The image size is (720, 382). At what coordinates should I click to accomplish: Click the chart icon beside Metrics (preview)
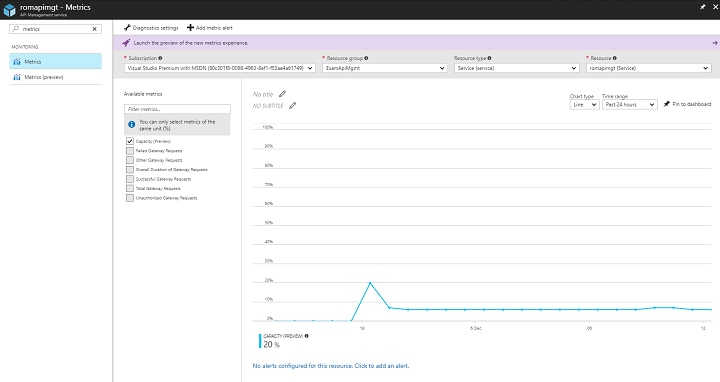click(17, 77)
